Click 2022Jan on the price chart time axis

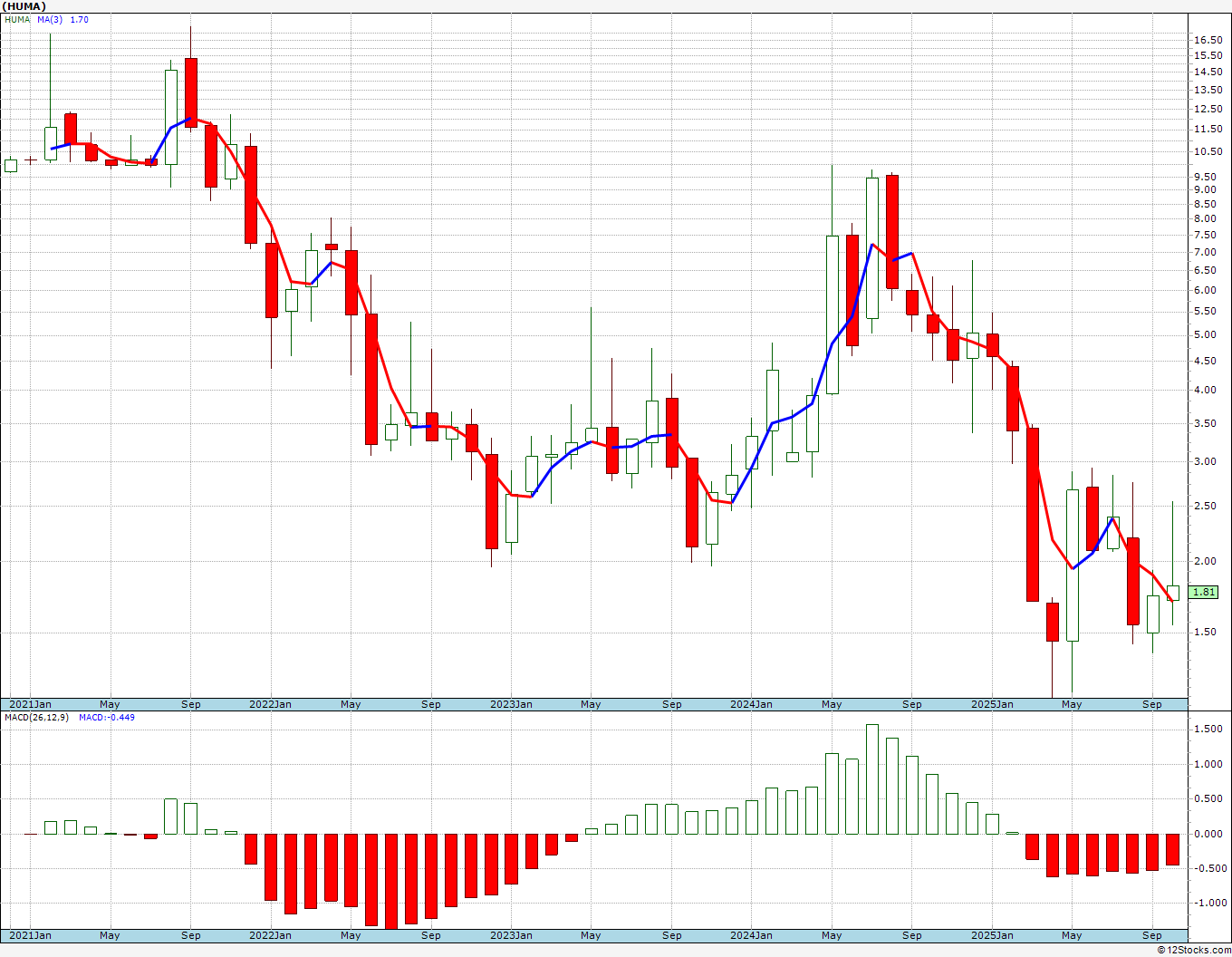coord(270,704)
